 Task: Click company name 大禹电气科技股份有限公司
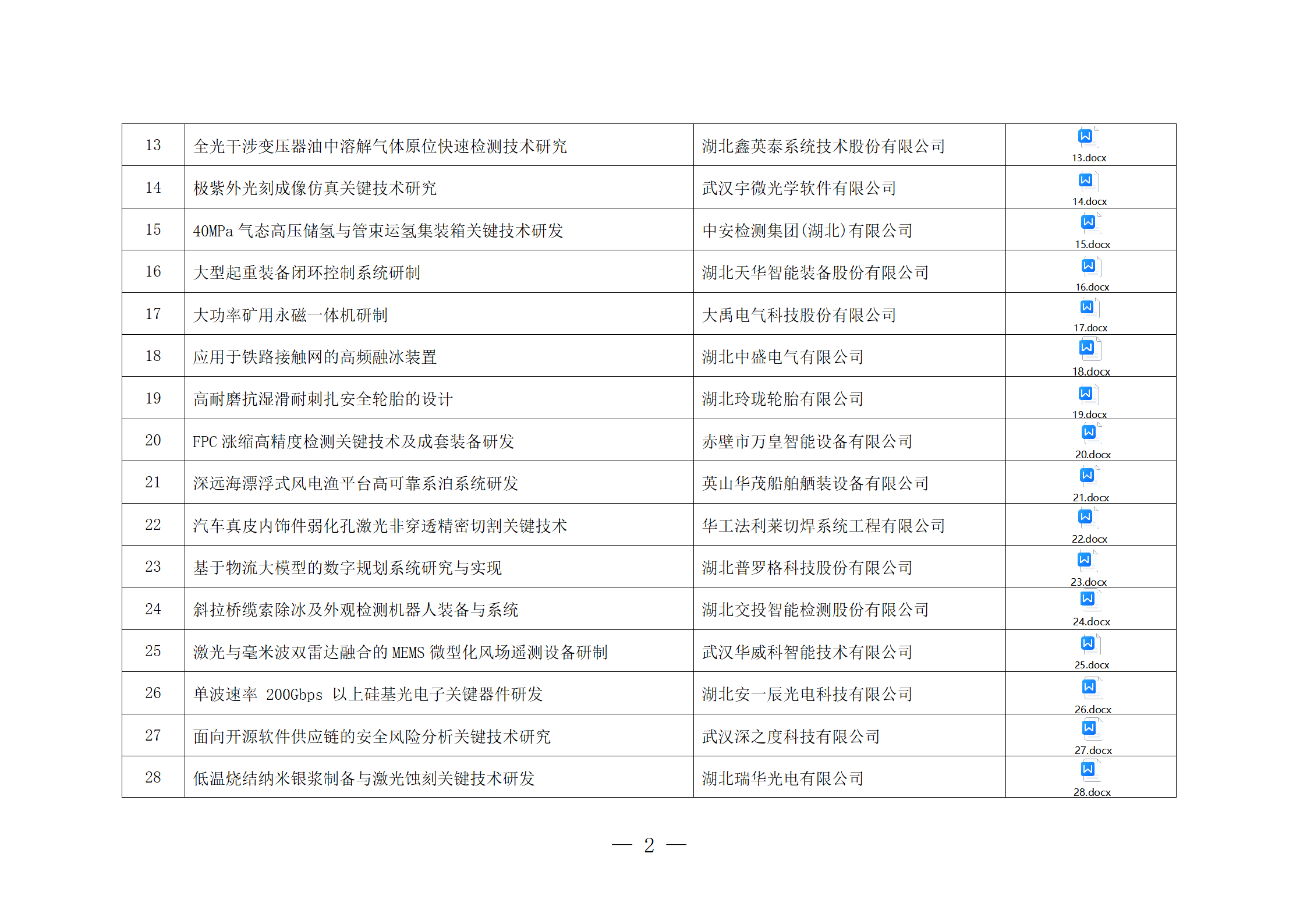(799, 315)
